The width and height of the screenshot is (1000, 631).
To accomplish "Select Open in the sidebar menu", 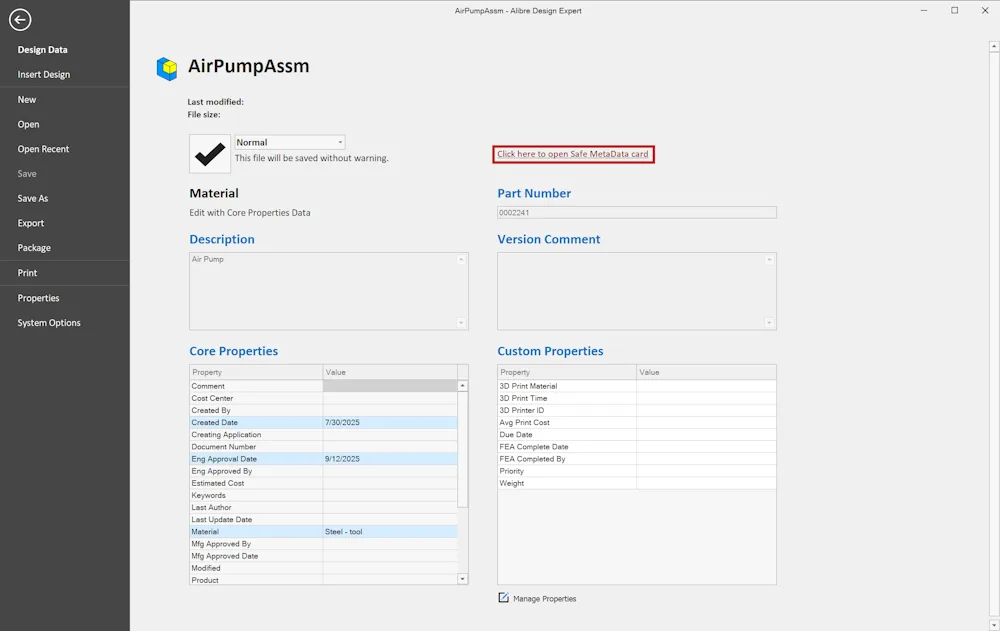I will (x=28, y=124).
